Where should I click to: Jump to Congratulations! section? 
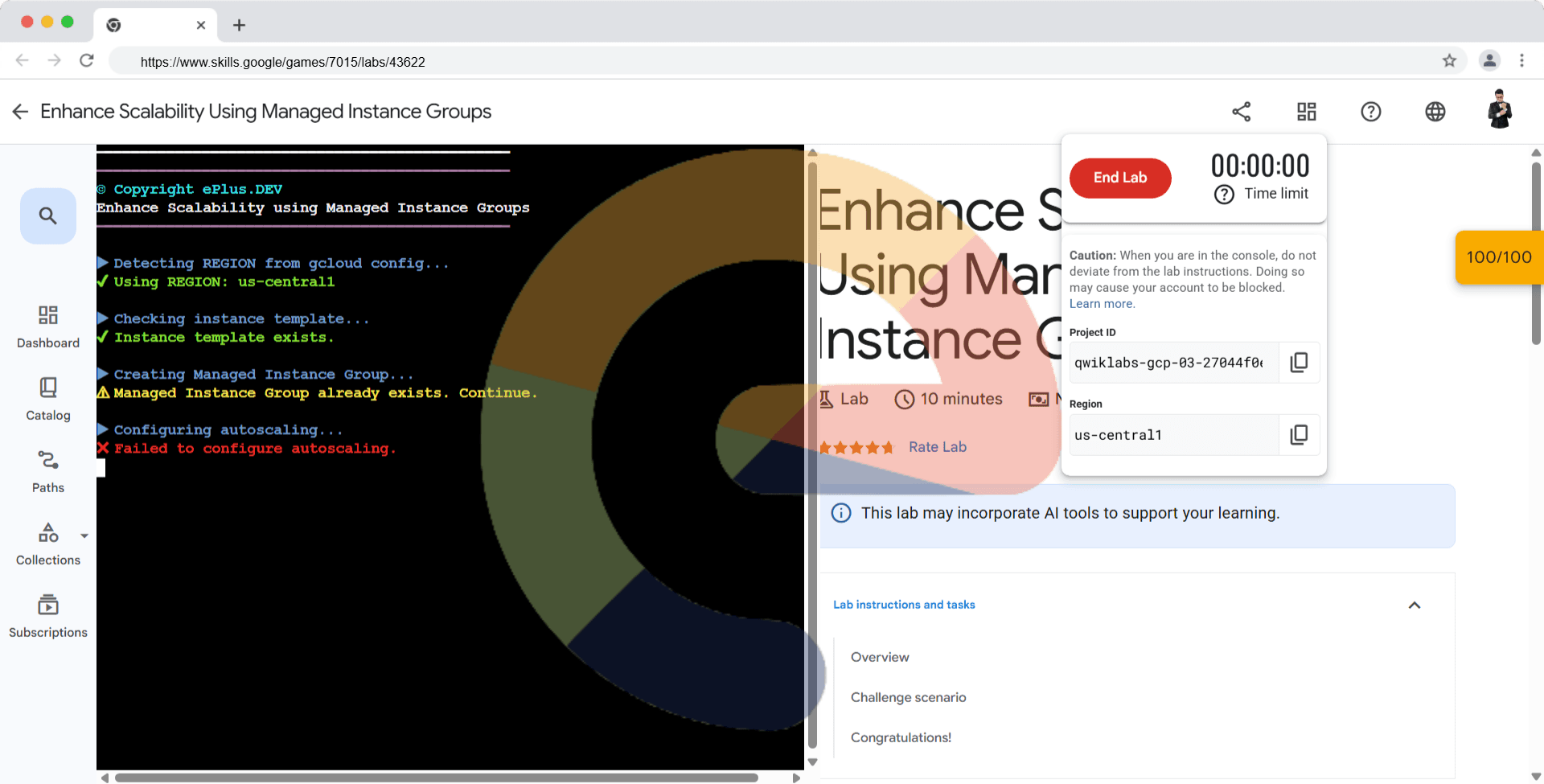(901, 737)
